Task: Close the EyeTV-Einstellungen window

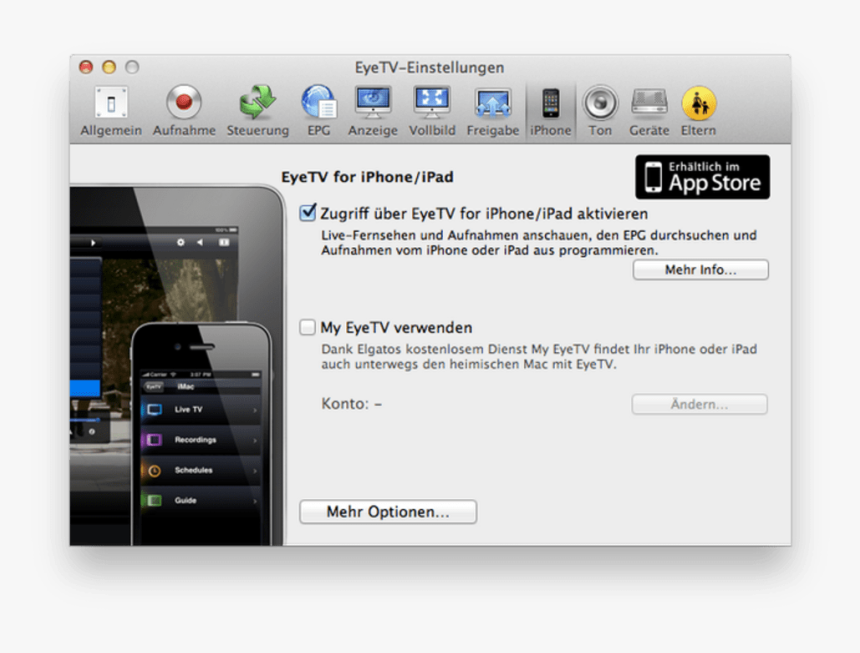Action: pyautogui.click(x=86, y=67)
